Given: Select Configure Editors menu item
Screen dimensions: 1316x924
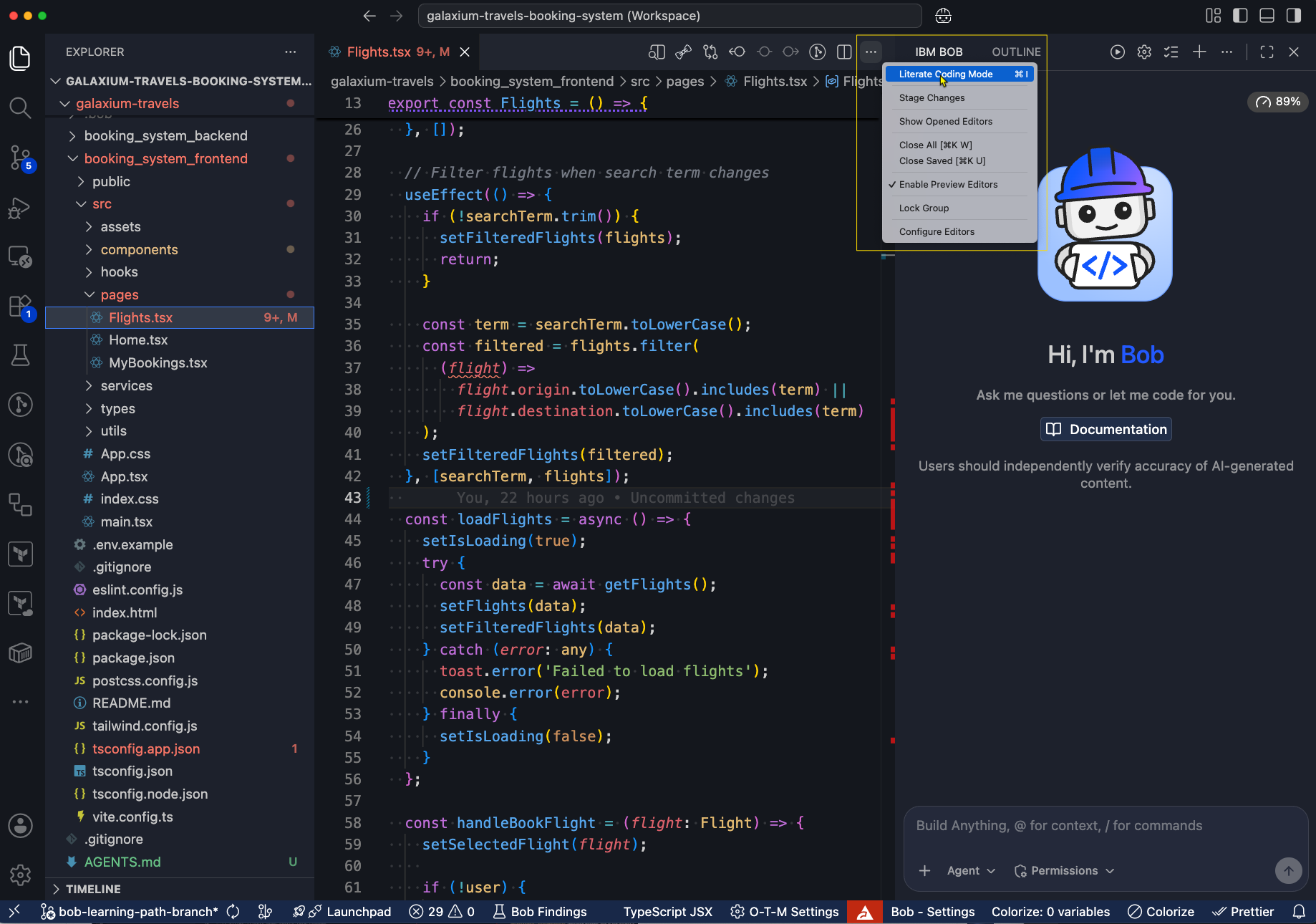Looking at the screenshot, I should pyautogui.click(x=959, y=232).
